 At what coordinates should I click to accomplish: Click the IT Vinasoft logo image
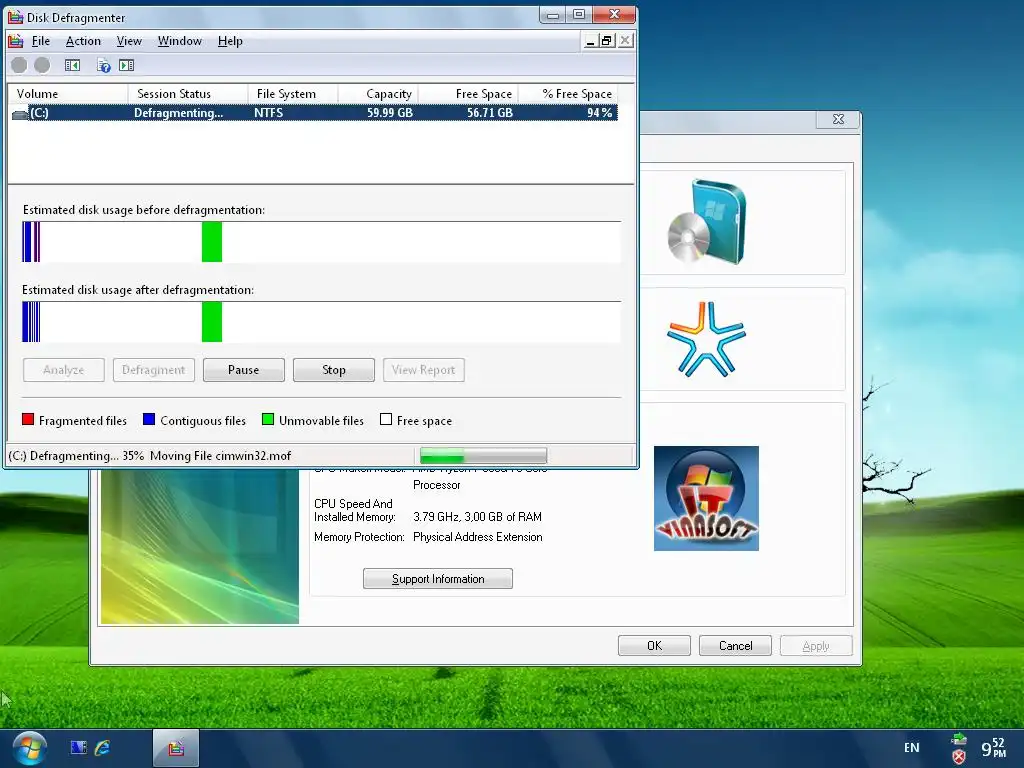tap(706, 498)
